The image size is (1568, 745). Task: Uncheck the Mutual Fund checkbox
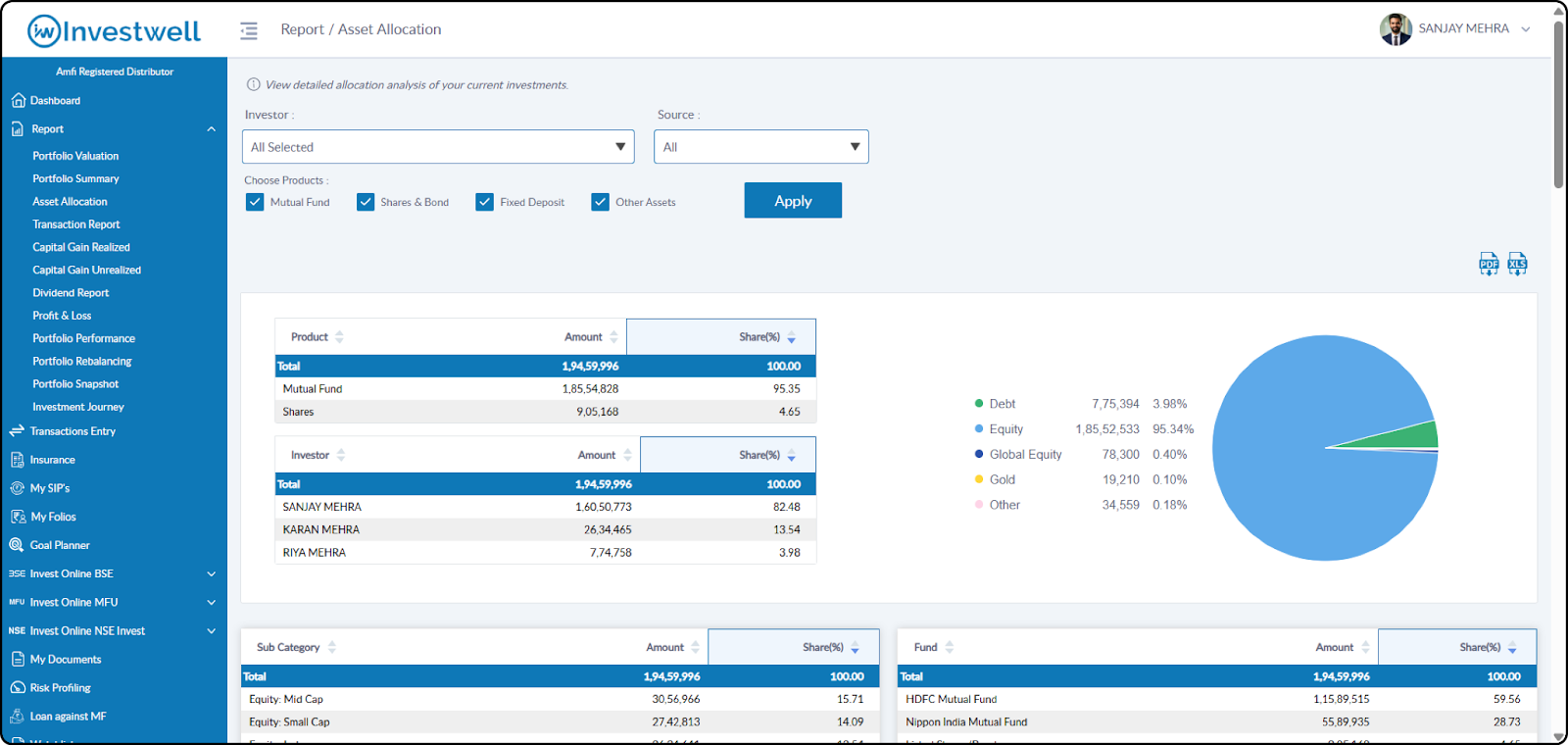click(255, 202)
